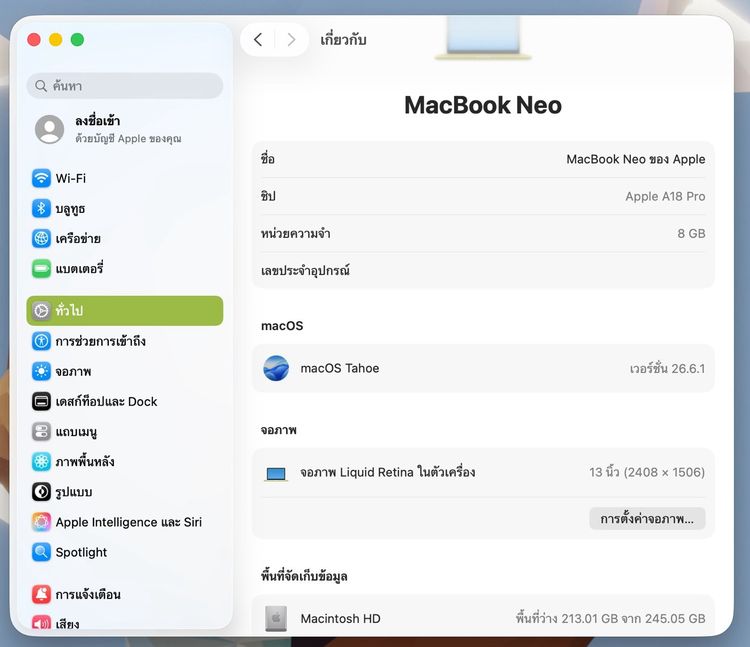Viewport: 750px width, 647px height.
Task: Click the Macintosh HD drive icon
Action: click(x=276, y=618)
